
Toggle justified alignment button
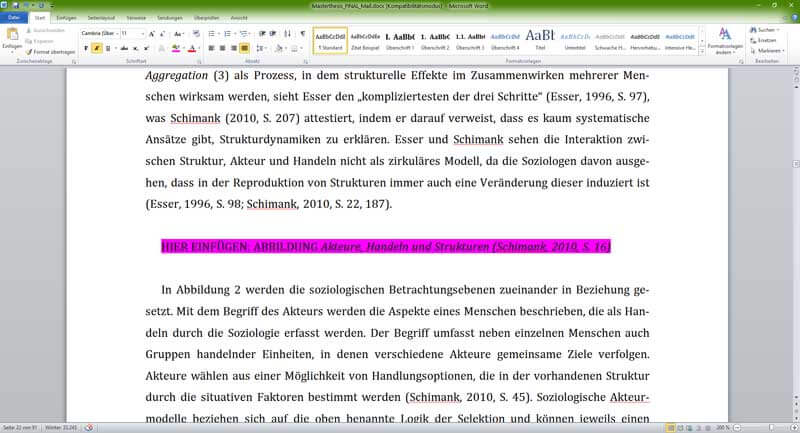244,48
